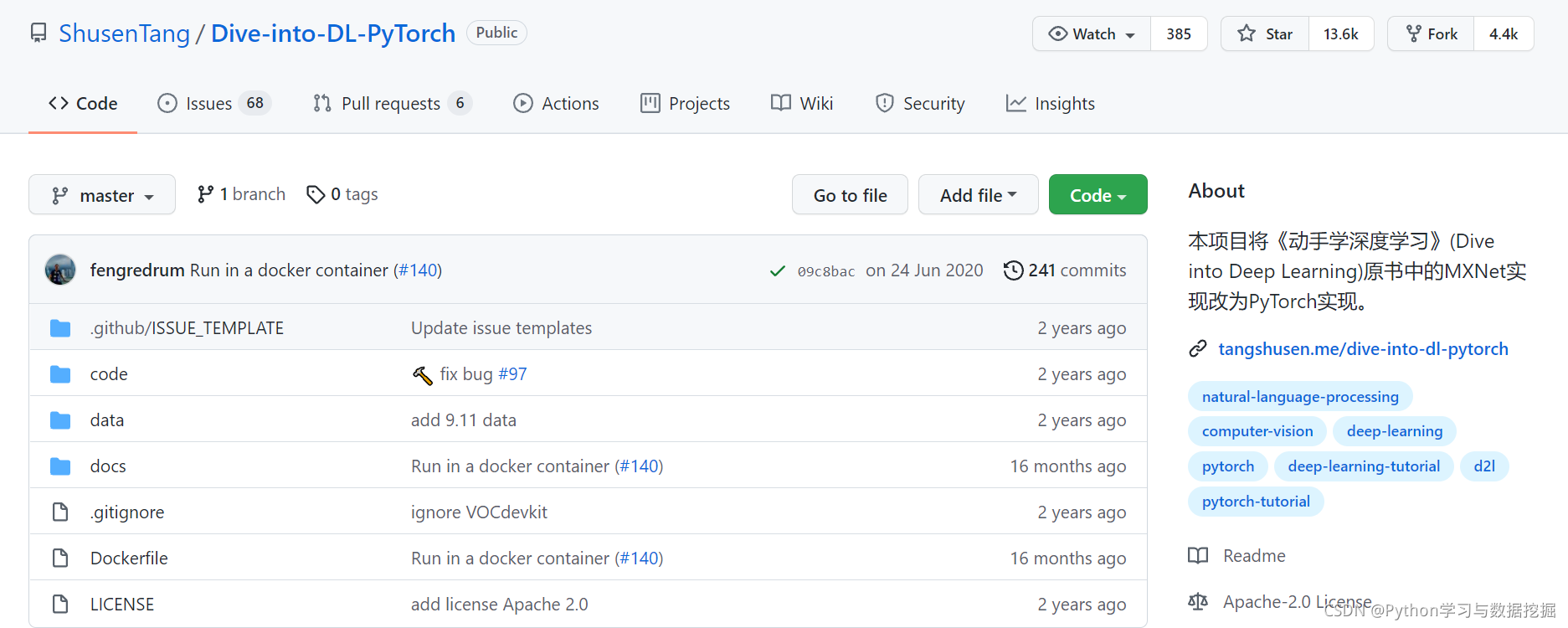Open the 'add 9.11 data' commit message

click(464, 420)
